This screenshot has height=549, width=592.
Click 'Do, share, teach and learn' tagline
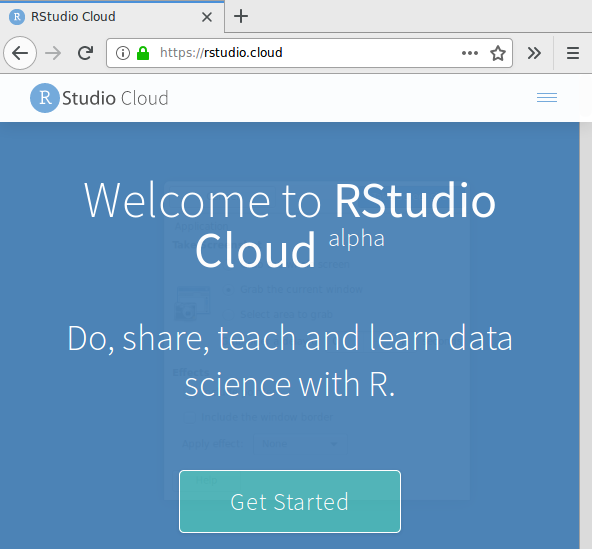point(290,361)
